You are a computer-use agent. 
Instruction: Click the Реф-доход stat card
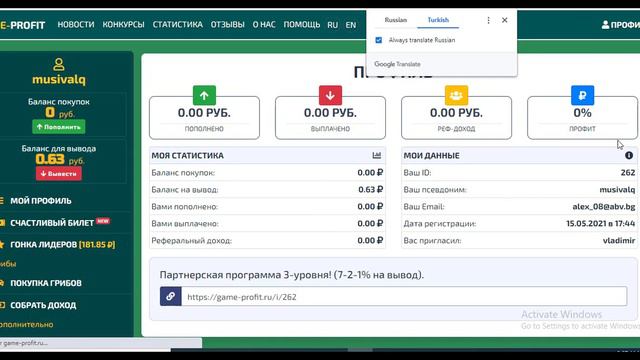pos(456,118)
